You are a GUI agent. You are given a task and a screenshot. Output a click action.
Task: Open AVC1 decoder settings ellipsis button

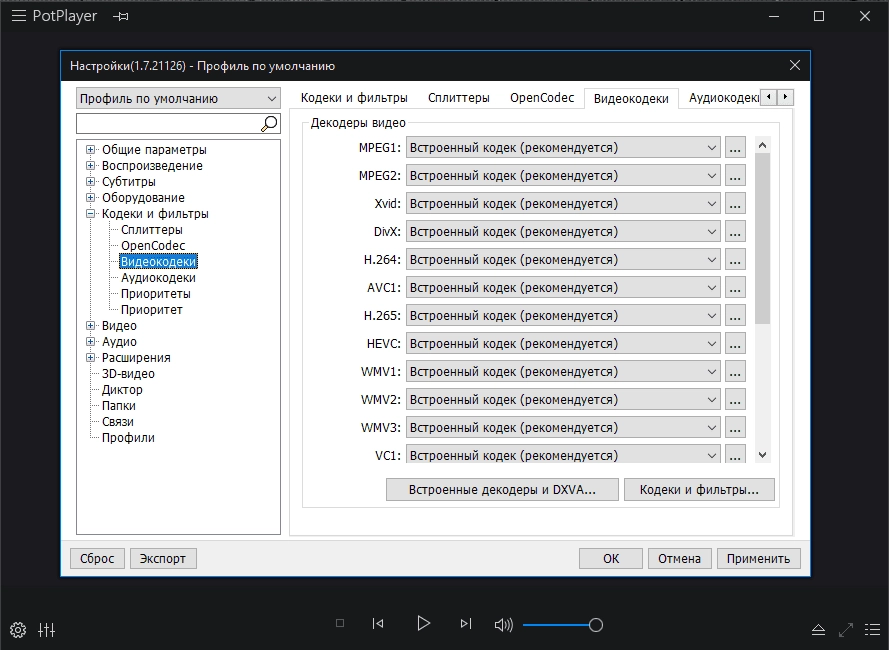point(735,288)
